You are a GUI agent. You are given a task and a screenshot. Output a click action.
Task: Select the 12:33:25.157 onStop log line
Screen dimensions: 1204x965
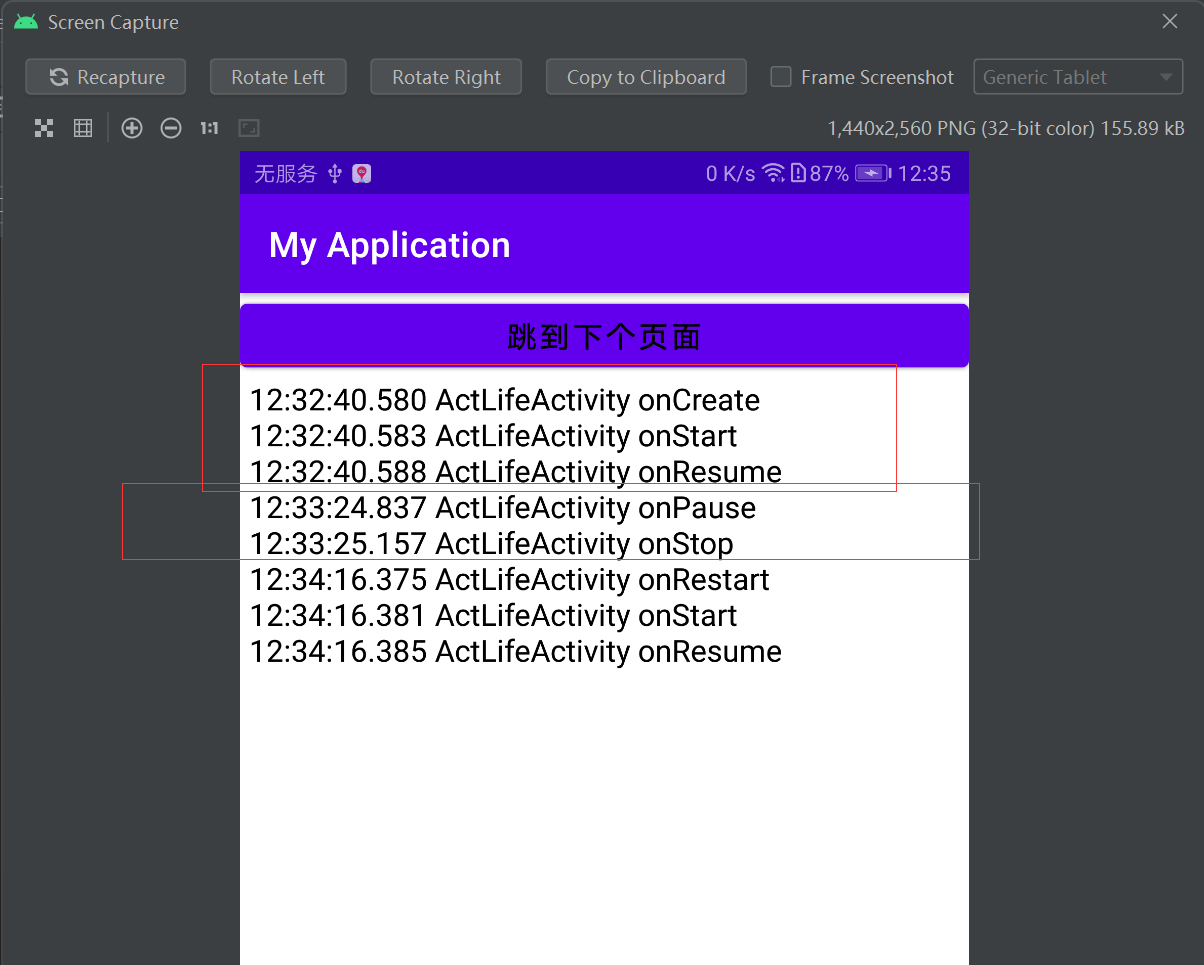coord(491,544)
